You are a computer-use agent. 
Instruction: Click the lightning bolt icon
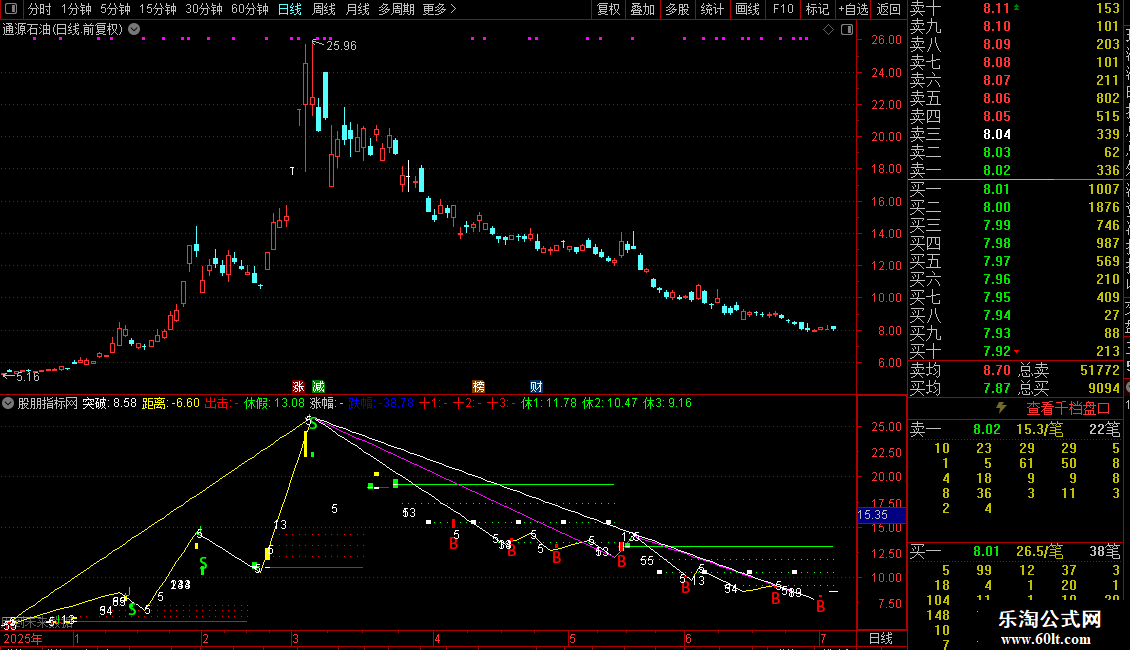point(1001,408)
